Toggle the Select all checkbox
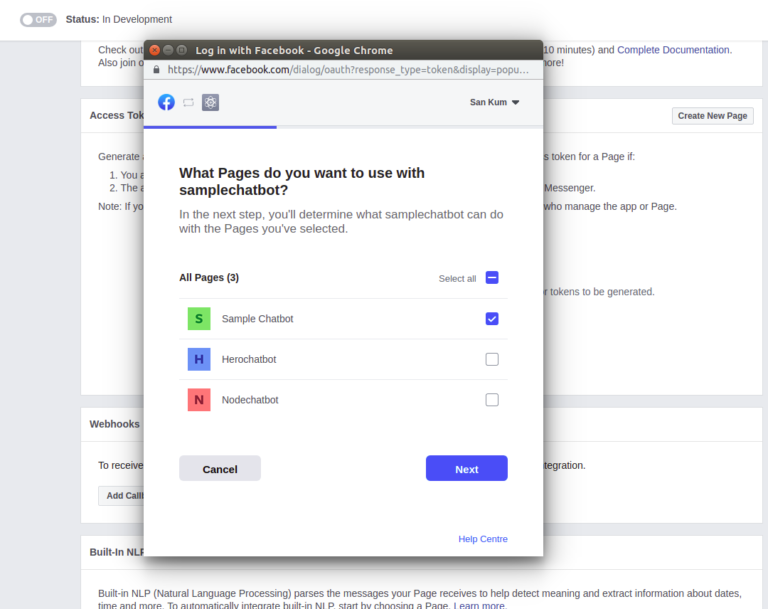The height and width of the screenshot is (609, 768). 492,278
